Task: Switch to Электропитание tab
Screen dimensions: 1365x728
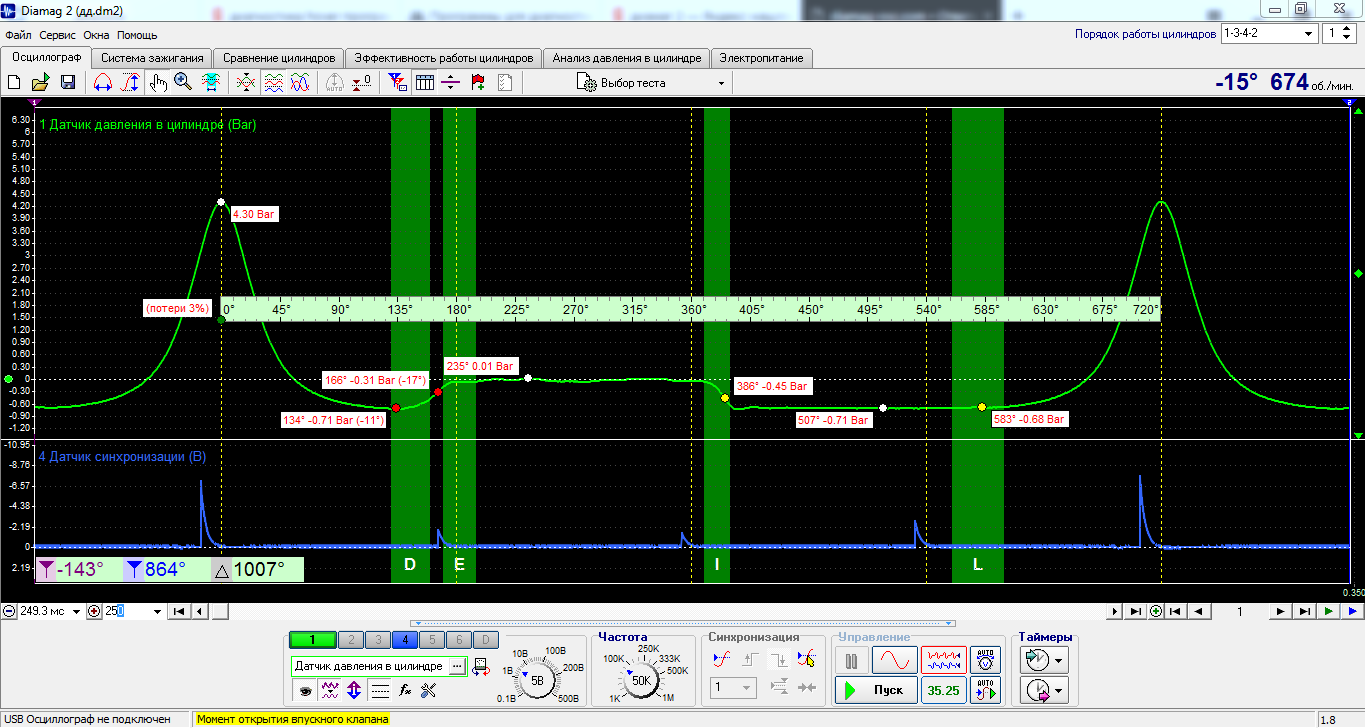Action: (762, 58)
